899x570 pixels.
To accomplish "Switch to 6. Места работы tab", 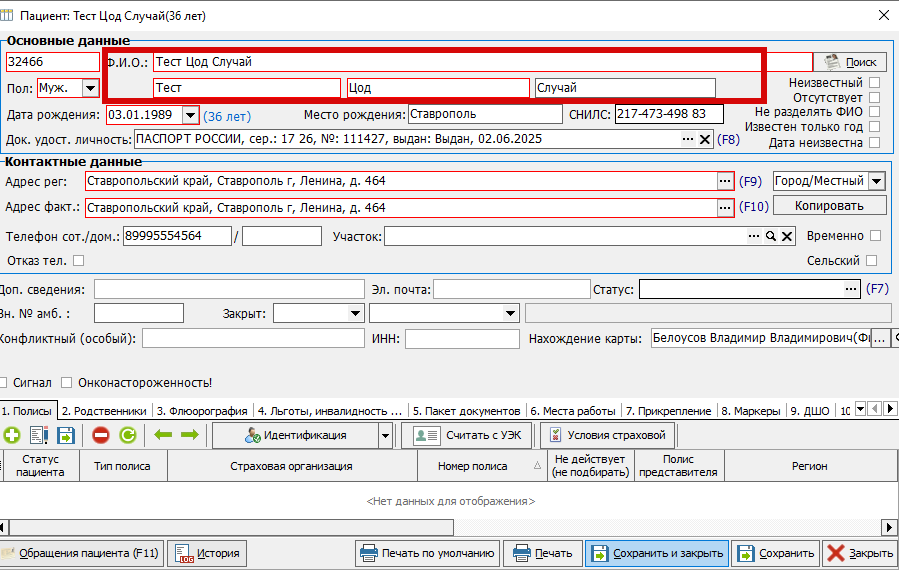I will click(x=573, y=411).
